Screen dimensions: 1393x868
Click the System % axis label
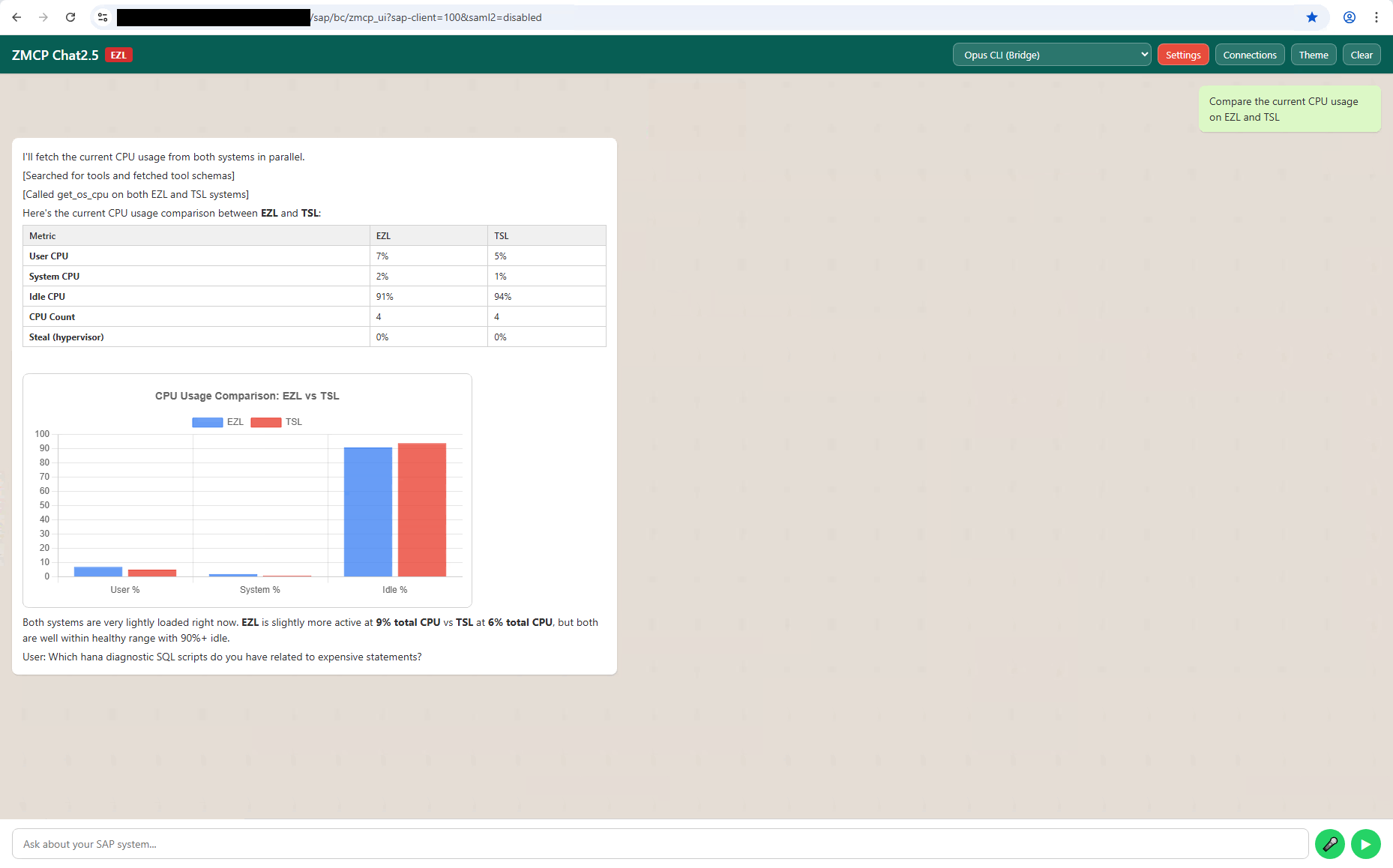(x=260, y=590)
